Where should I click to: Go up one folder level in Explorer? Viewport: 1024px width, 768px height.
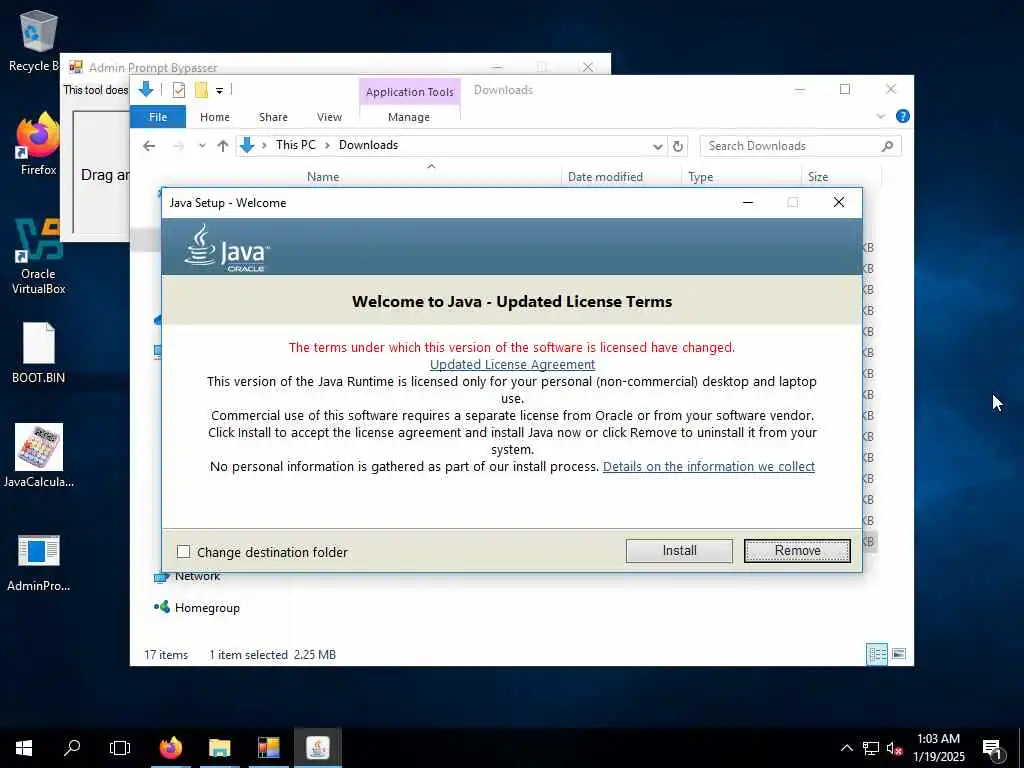click(x=223, y=146)
